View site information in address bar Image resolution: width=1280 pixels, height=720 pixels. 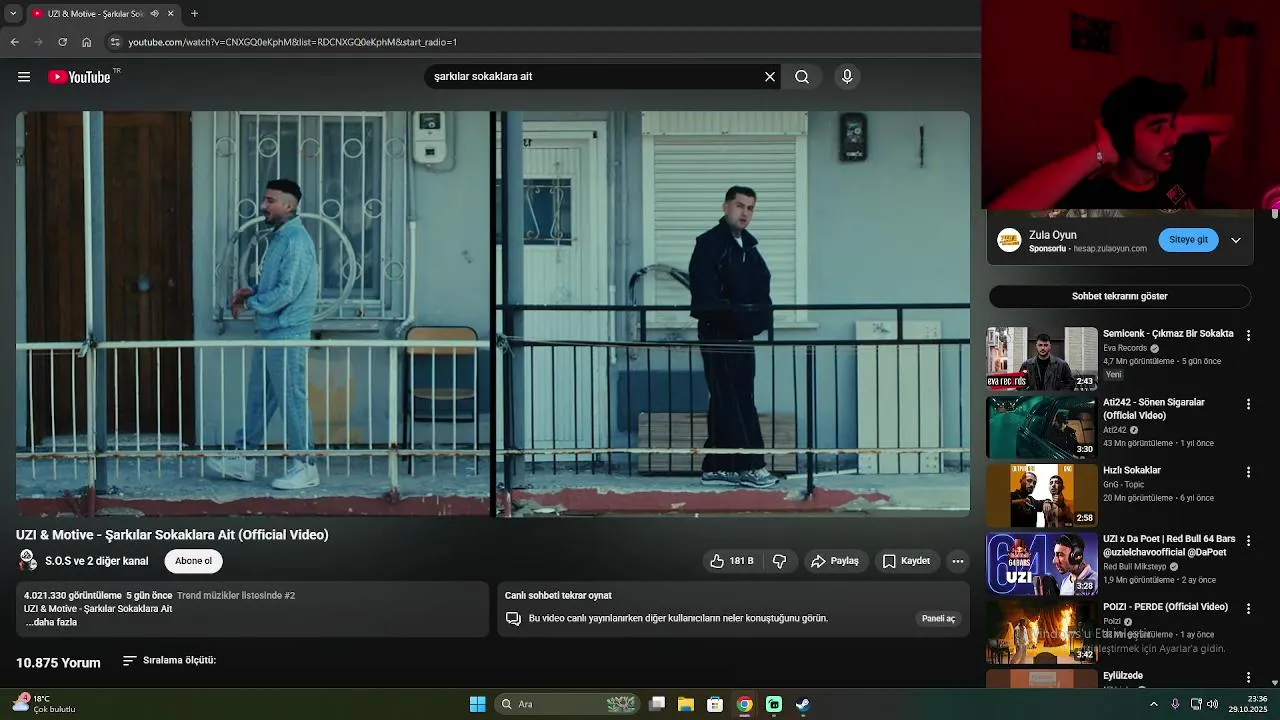tap(115, 42)
